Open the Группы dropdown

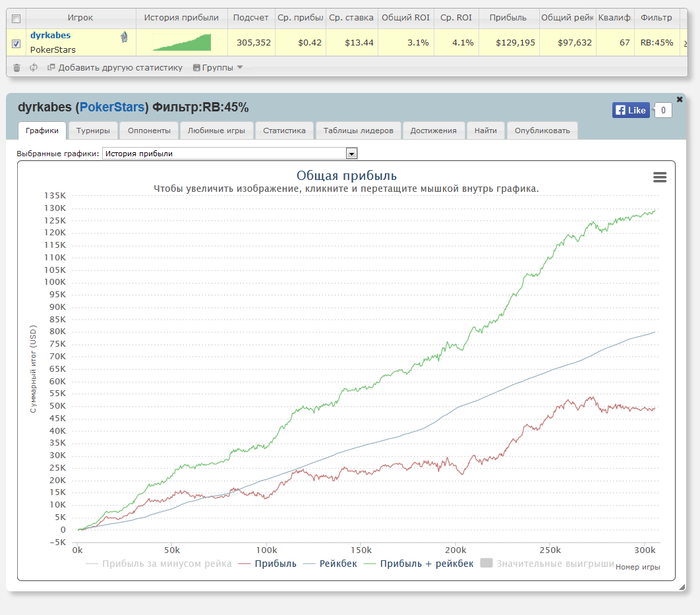point(218,68)
